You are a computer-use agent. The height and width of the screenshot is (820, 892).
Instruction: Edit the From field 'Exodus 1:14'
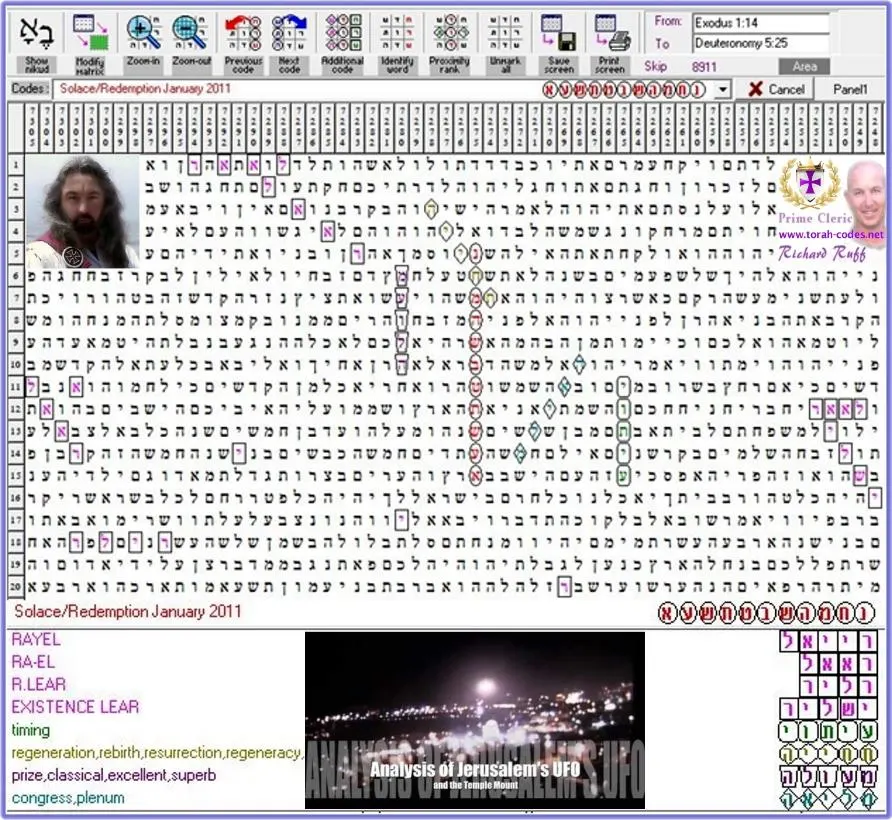coord(761,23)
